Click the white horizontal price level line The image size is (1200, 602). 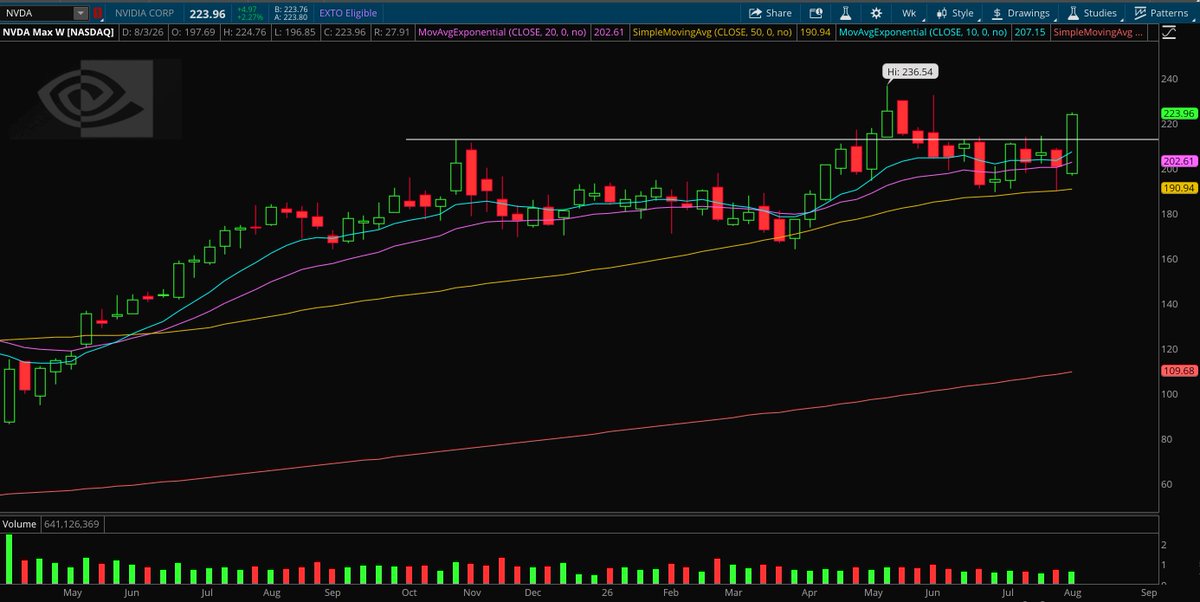point(780,139)
